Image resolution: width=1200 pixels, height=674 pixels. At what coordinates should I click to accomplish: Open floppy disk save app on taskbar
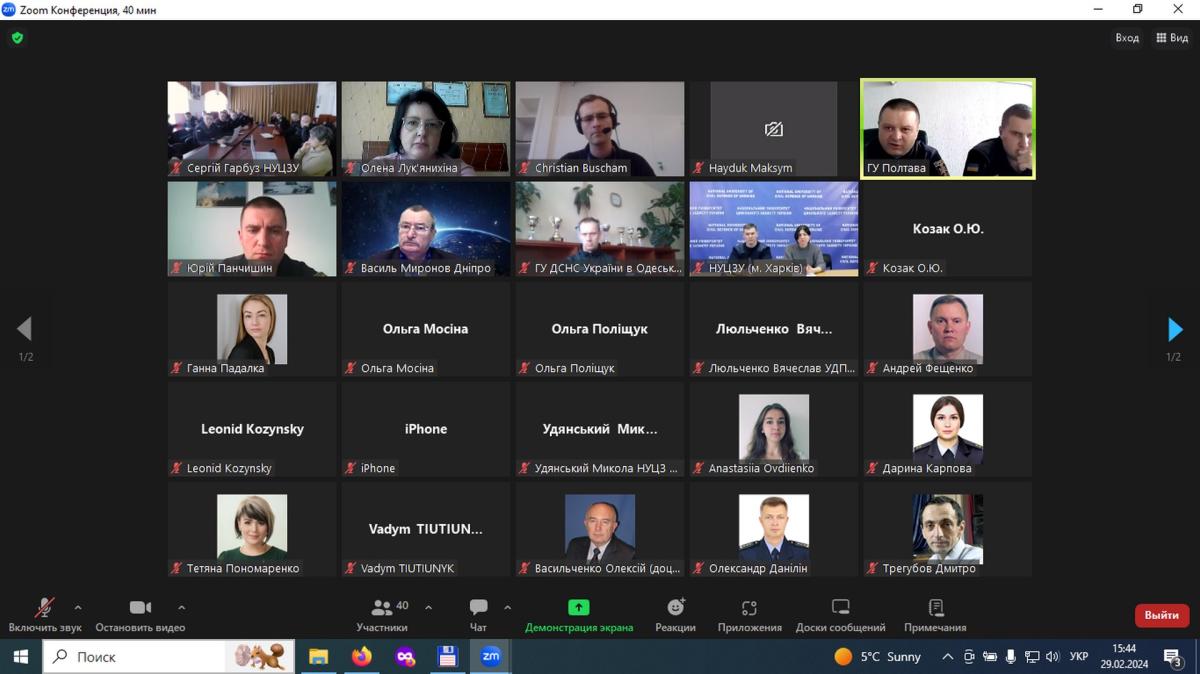coord(447,657)
